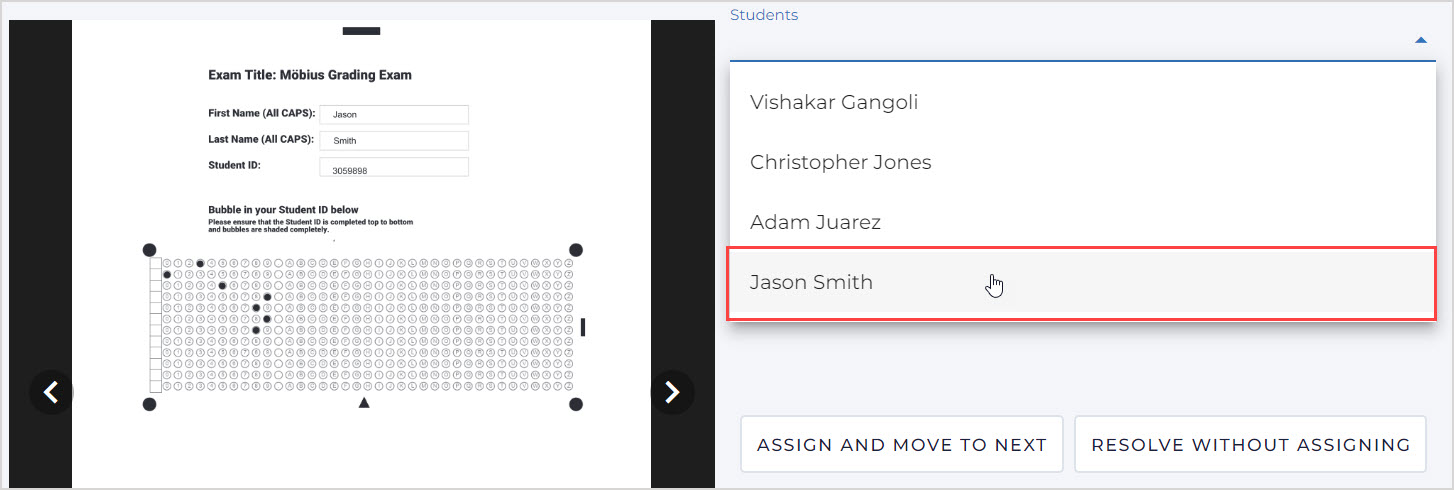
Task: Select Jason Smith from the student list
Action: coord(811,282)
